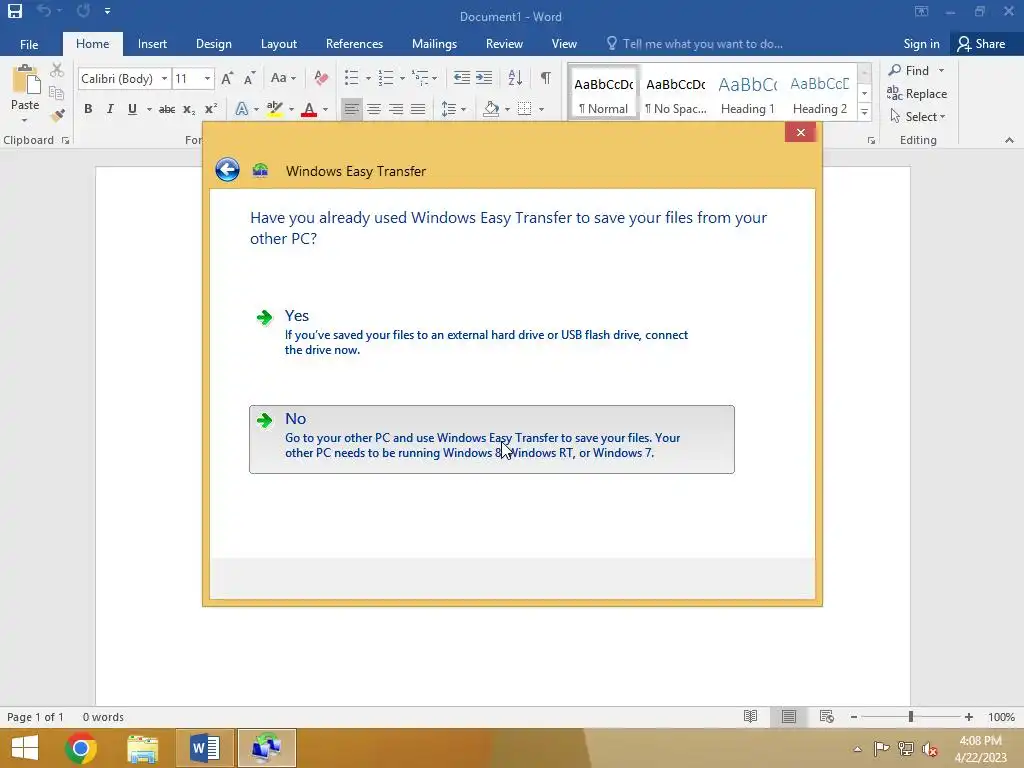Expand the Styles gallery More arrow
1024x768 pixels.
tap(864, 112)
